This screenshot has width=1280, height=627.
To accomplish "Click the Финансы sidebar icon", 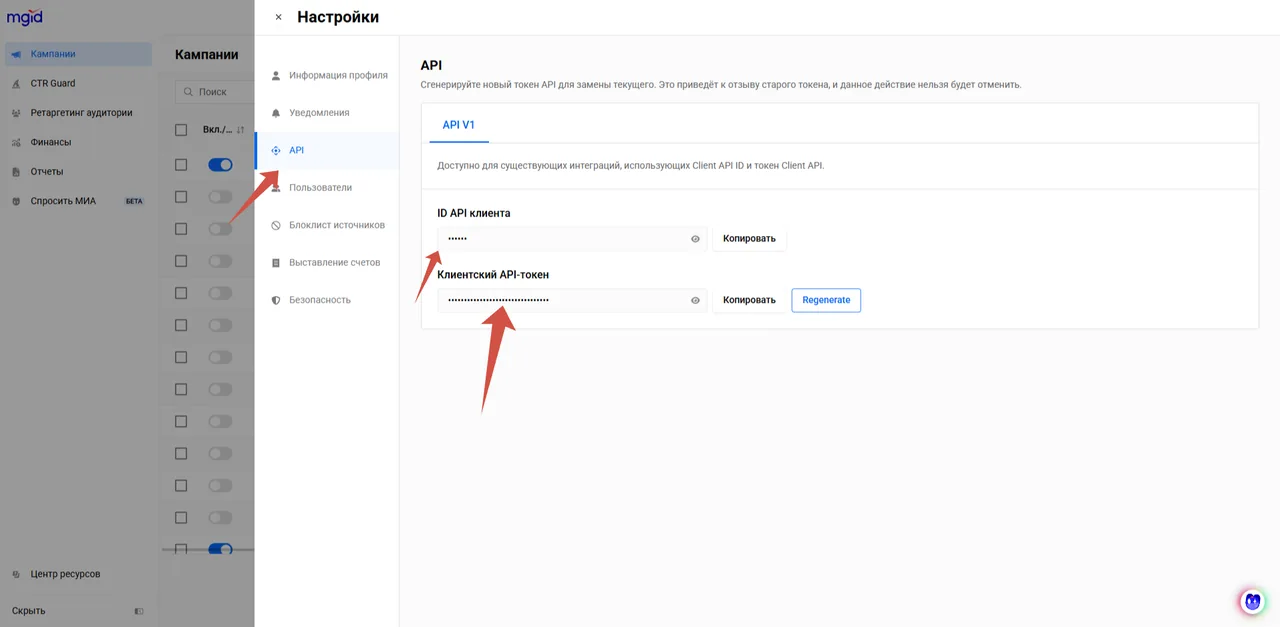I will pyautogui.click(x=16, y=142).
